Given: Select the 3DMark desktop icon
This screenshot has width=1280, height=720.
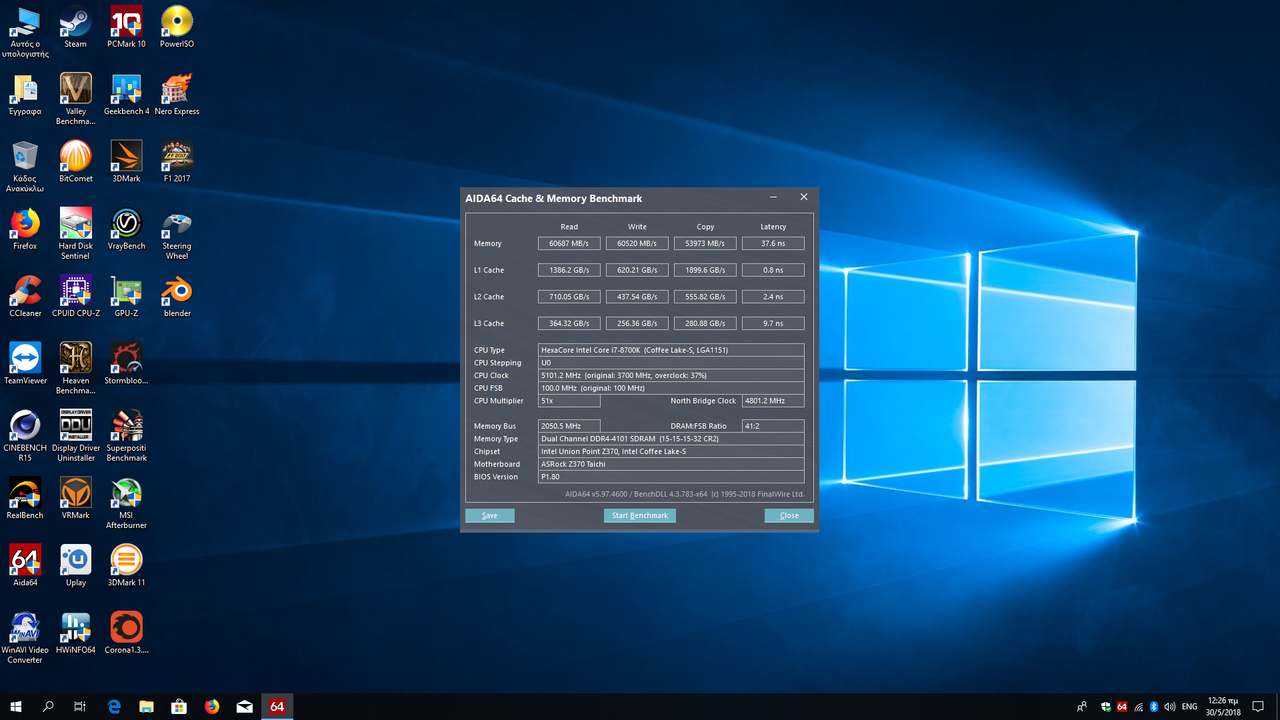Looking at the screenshot, I should point(126,161).
